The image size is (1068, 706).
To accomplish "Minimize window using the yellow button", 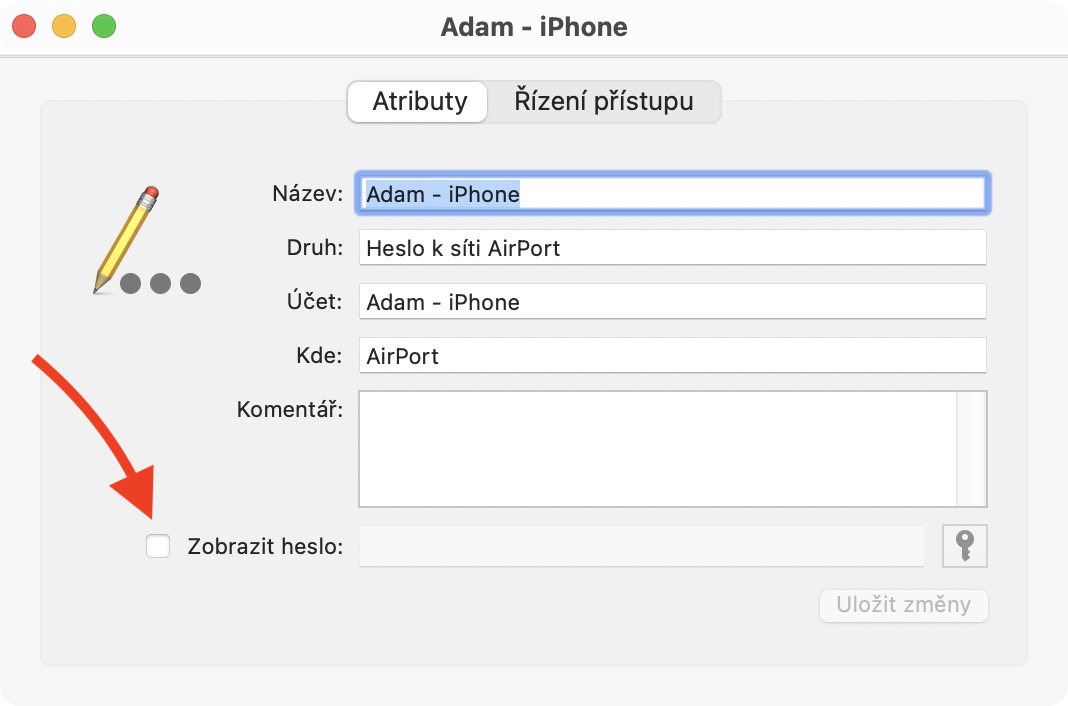I will pyautogui.click(x=64, y=27).
